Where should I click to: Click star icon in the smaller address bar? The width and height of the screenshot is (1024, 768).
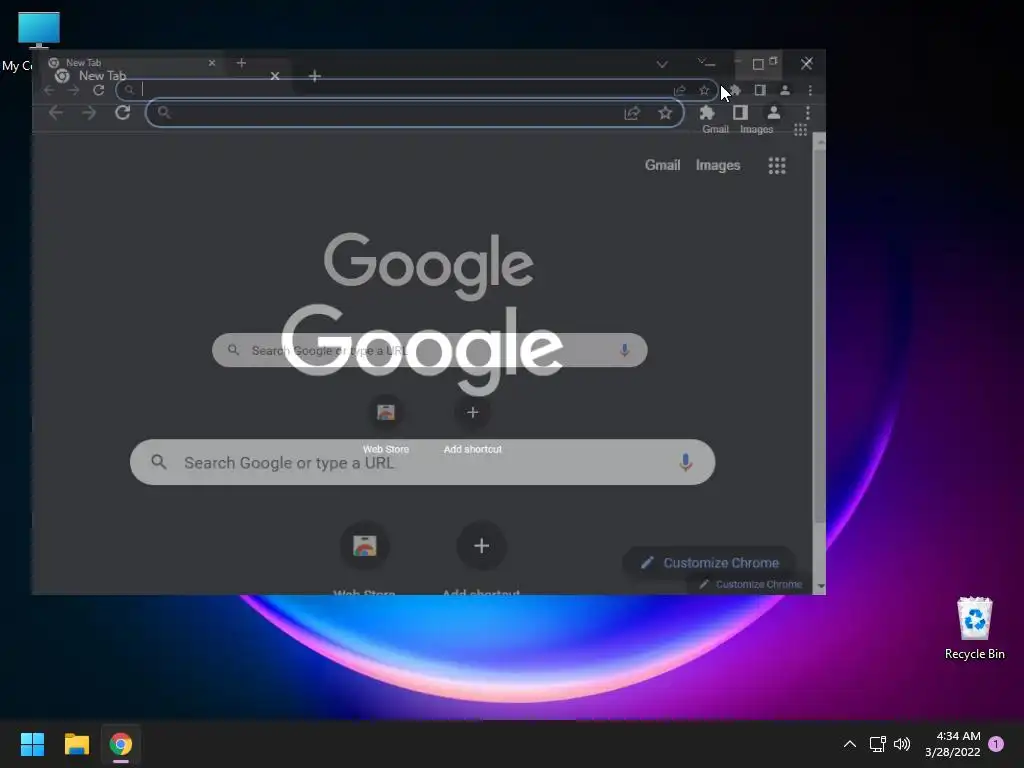pos(704,90)
